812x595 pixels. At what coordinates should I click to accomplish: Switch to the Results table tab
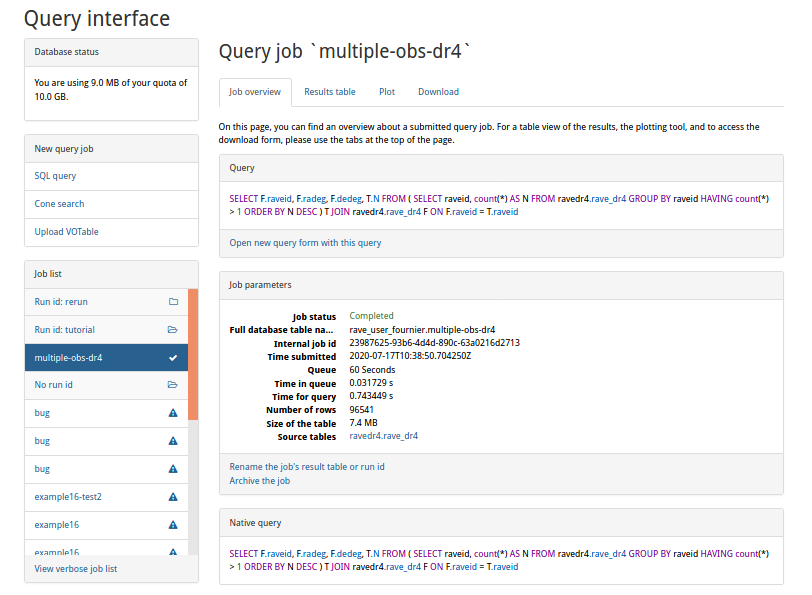tap(330, 92)
